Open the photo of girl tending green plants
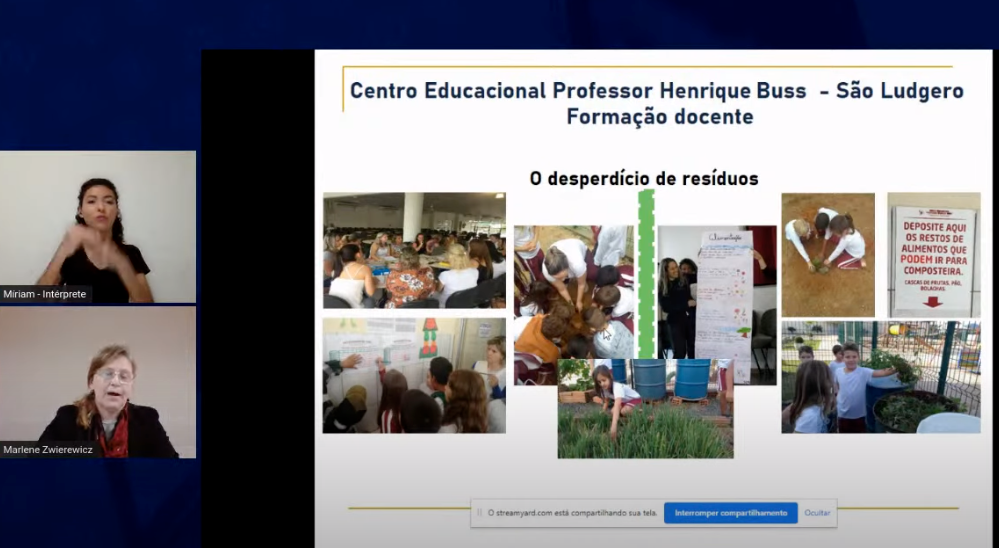The height and width of the screenshot is (548, 999). pos(645,408)
